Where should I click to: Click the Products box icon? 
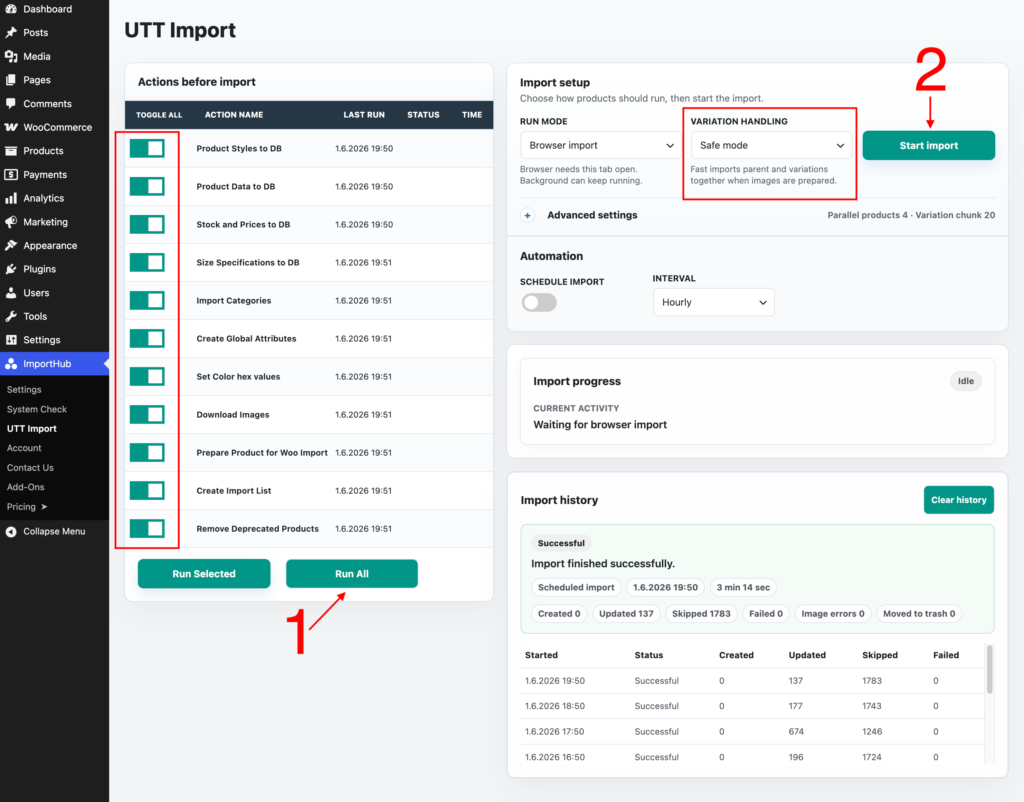pyautogui.click(x=11, y=151)
